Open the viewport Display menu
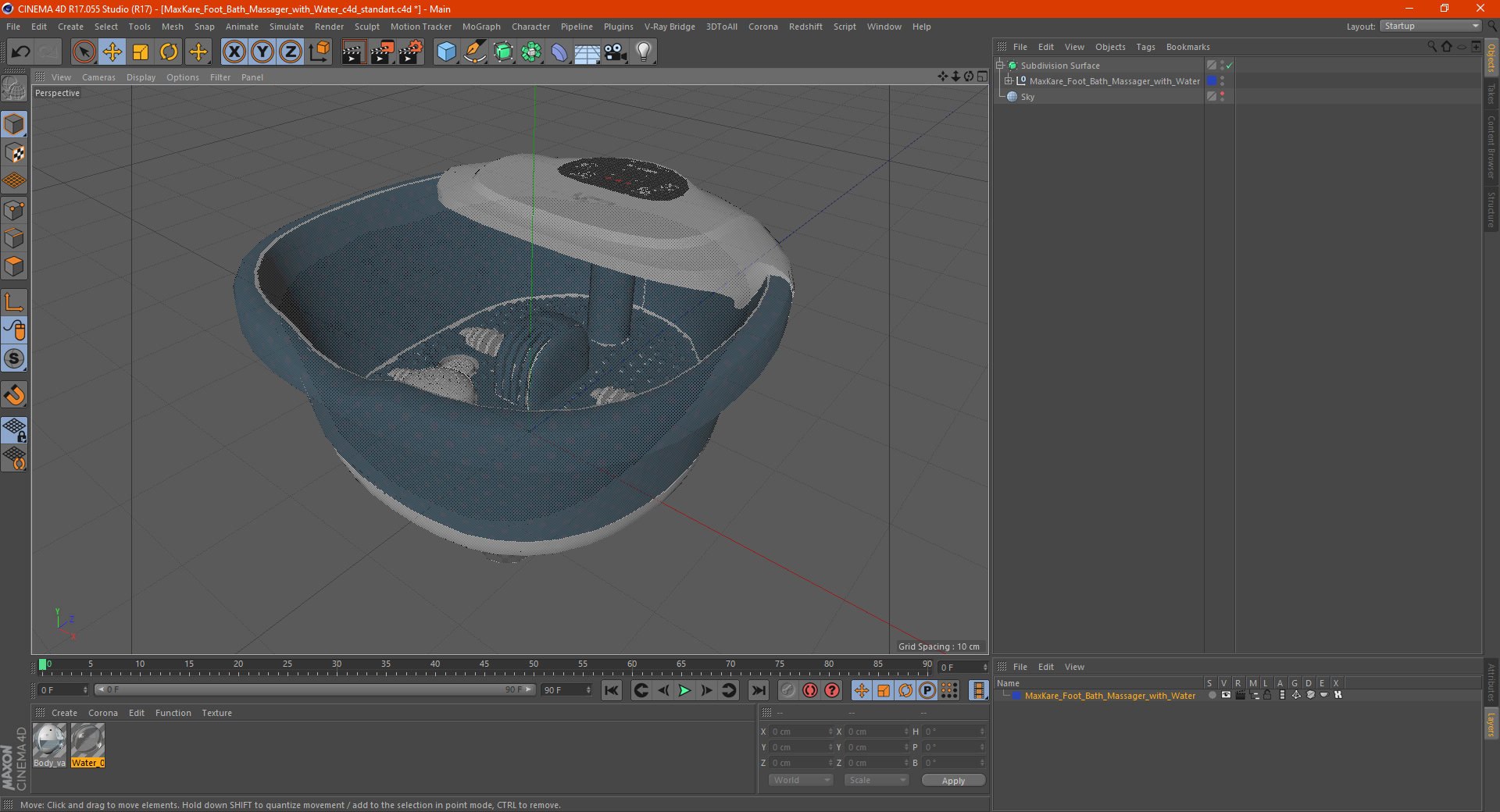This screenshot has width=1500, height=812. (141, 77)
